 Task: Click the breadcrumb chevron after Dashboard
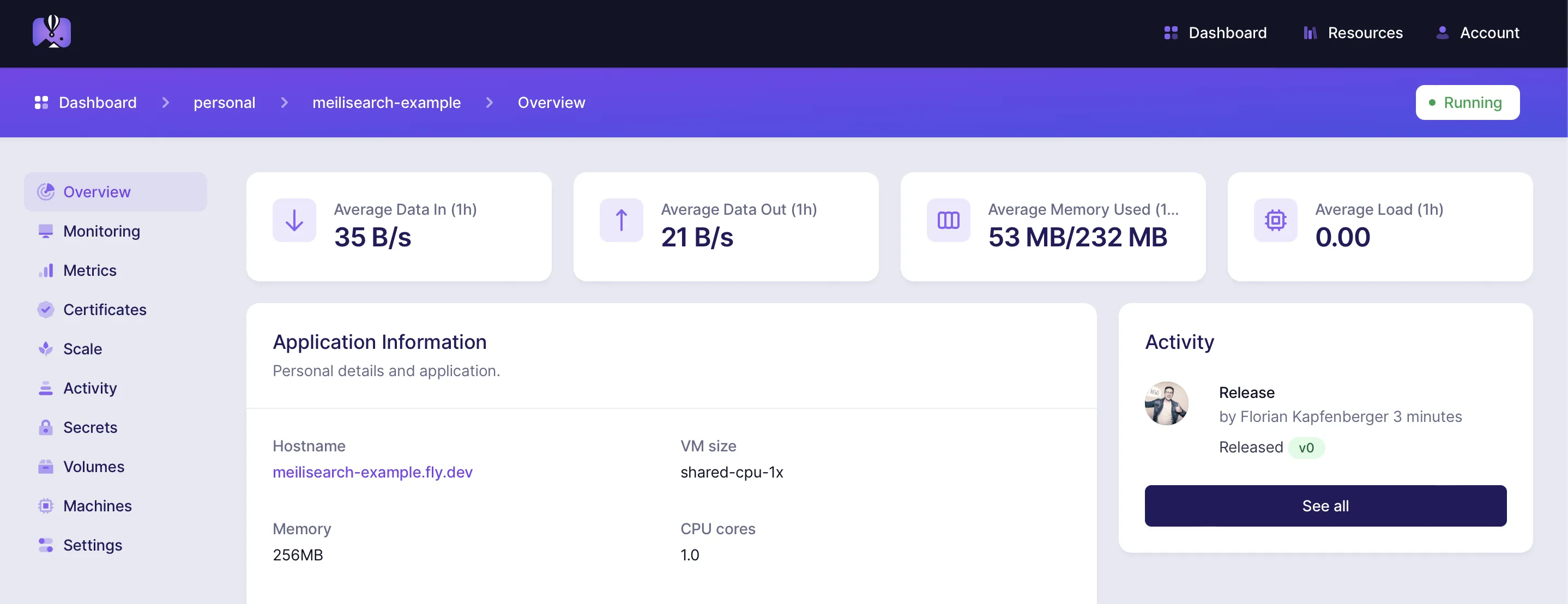(166, 102)
